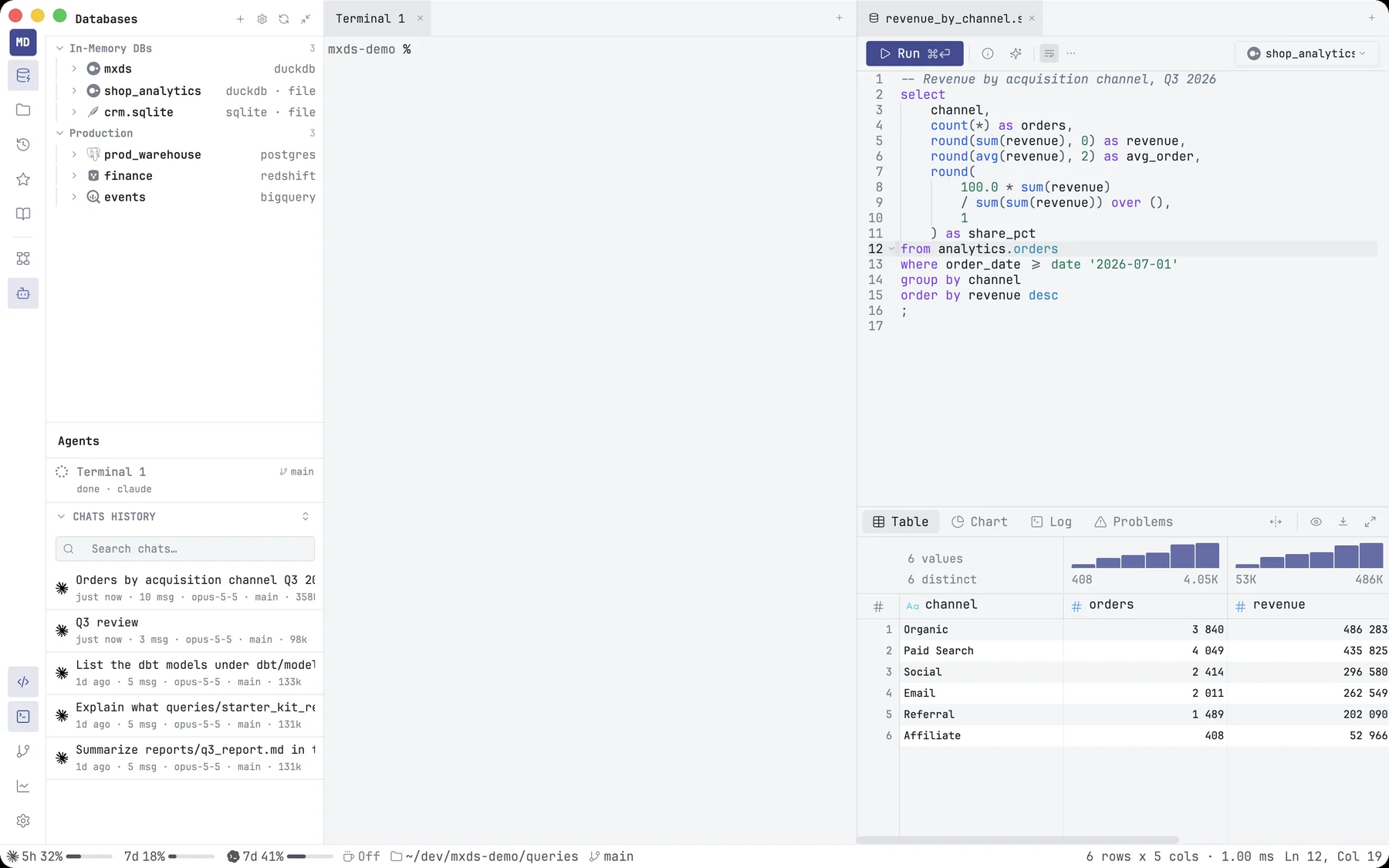Switch to the Chart results tab
This screenshot has width=1389, height=868.
point(979,522)
